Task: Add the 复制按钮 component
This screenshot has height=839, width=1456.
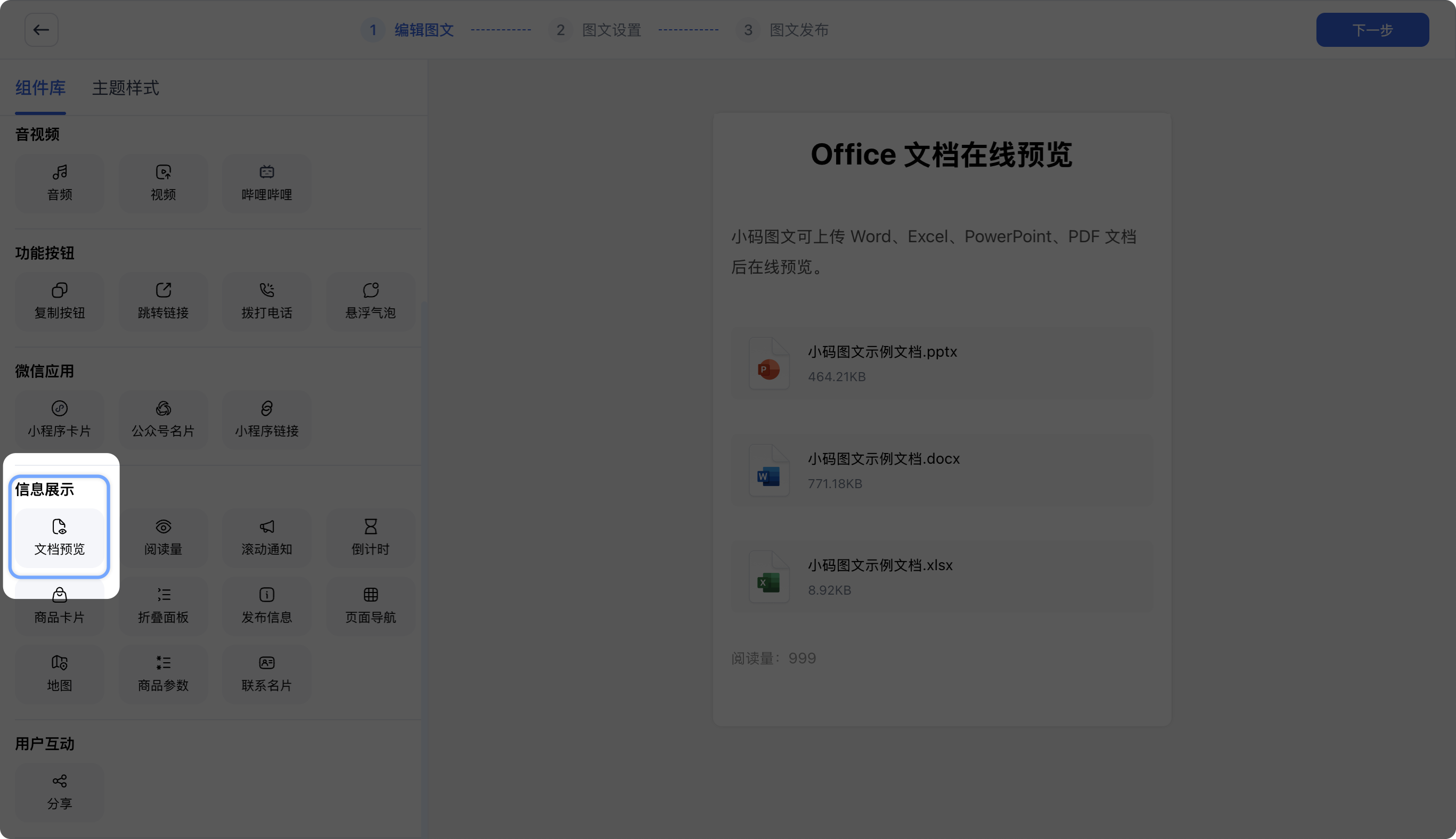Action: coord(59,301)
